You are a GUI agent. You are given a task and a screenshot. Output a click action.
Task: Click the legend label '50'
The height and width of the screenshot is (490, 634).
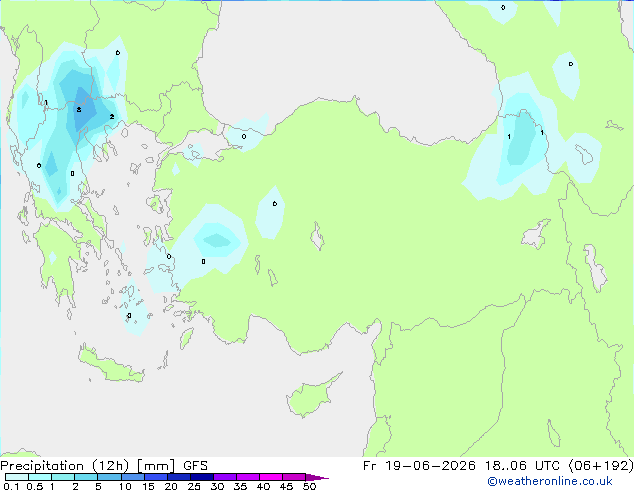(309, 486)
